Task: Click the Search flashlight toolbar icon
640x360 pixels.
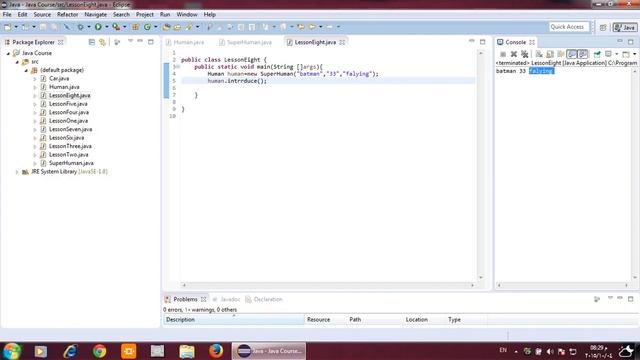Action: (189, 27)
